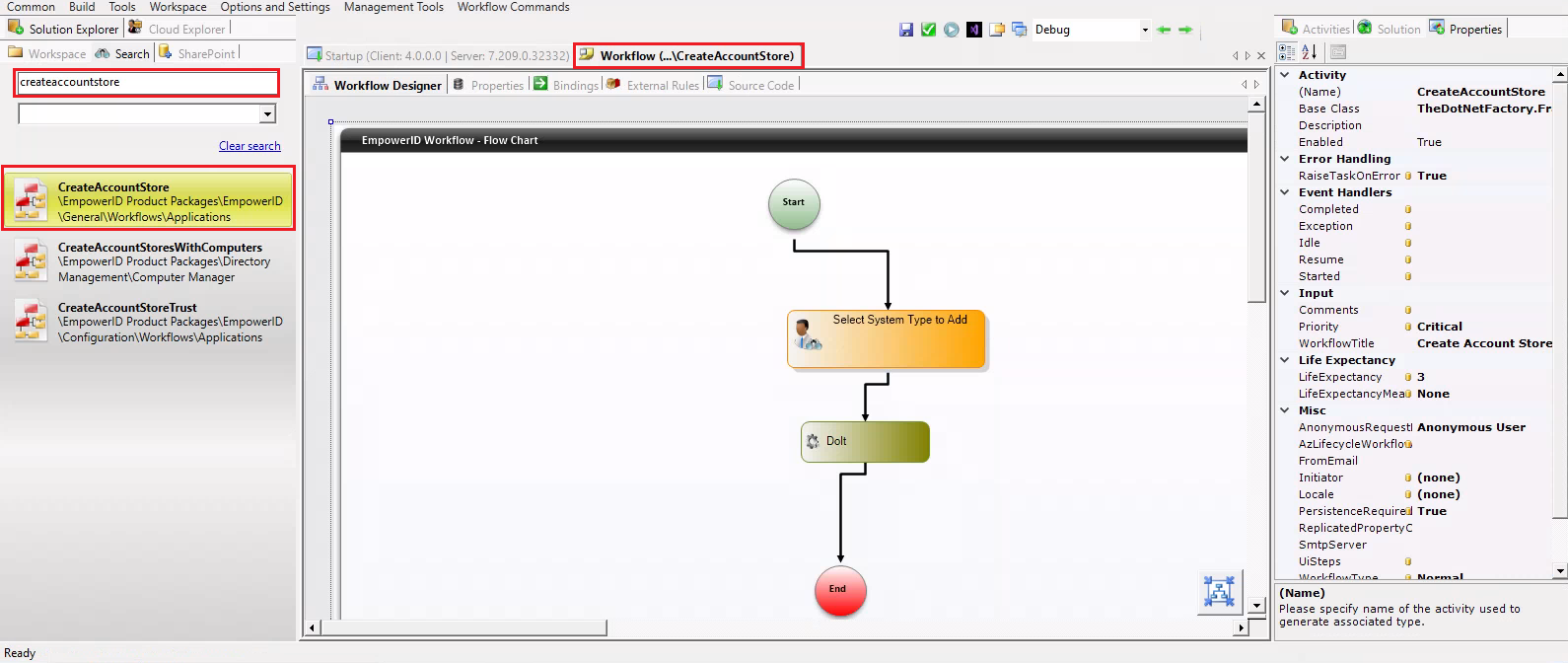The width and height of the screenshot is (1568, 663).
Task: Click the CreateAccountStore search result icon
Action: [32, 199]
